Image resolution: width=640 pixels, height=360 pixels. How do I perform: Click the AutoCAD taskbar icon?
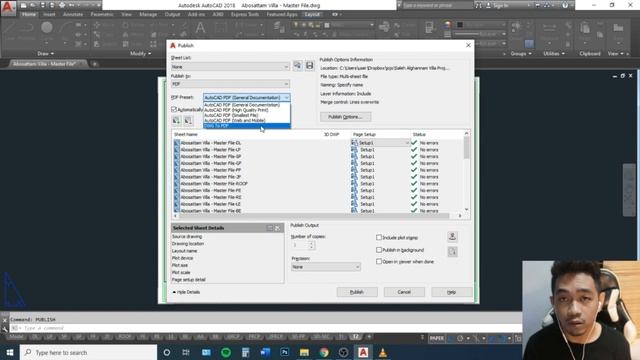(363, 352)
